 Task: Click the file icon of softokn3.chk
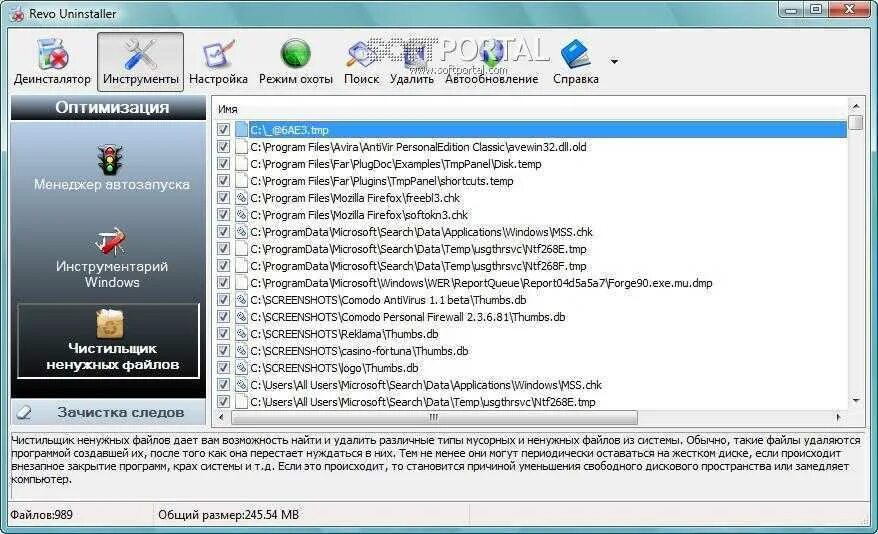tap(241, 215)
